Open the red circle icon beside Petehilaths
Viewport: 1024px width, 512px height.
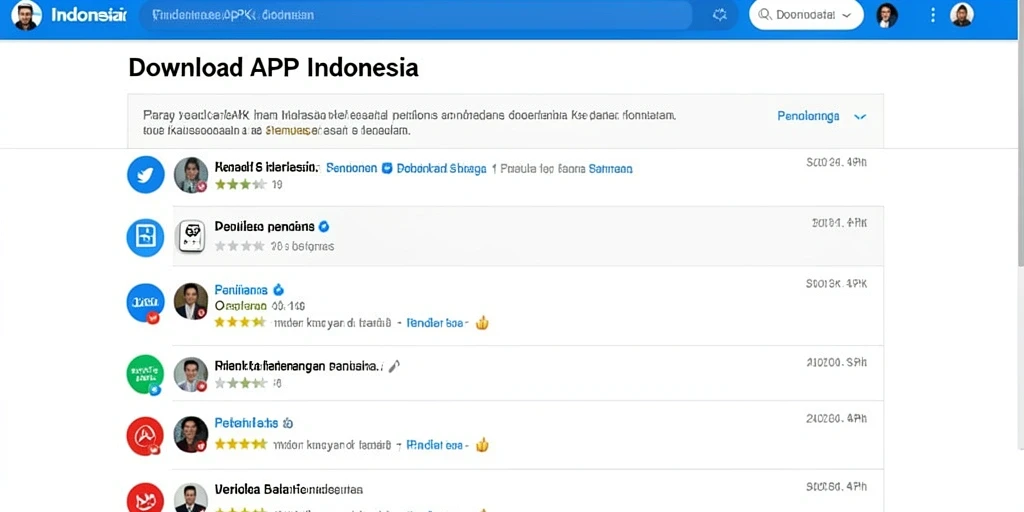(145, 436)
